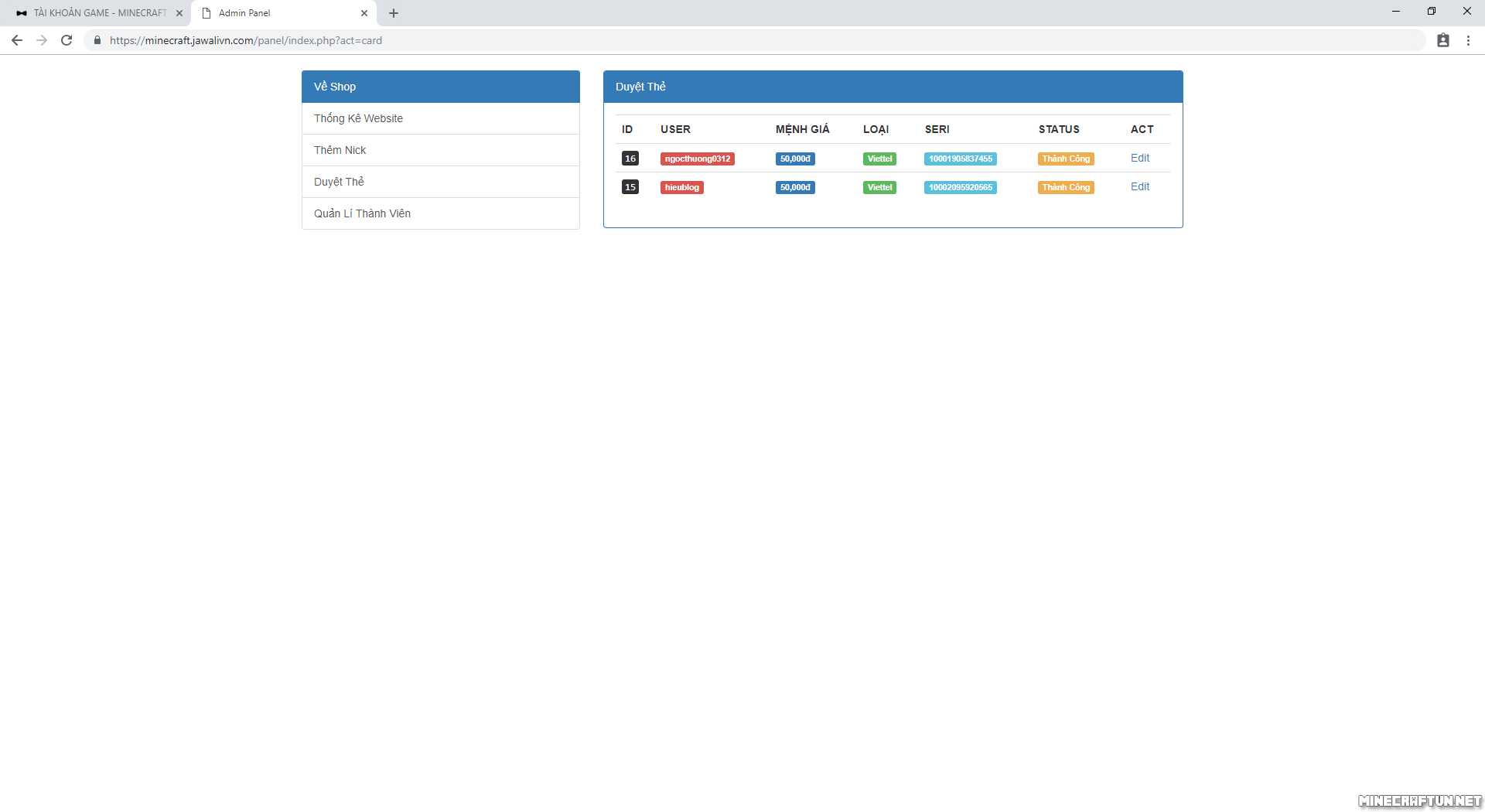Open Quản Lí Thành Viên in sidebar
The image size is (1485, 812).
coord(441,213)
